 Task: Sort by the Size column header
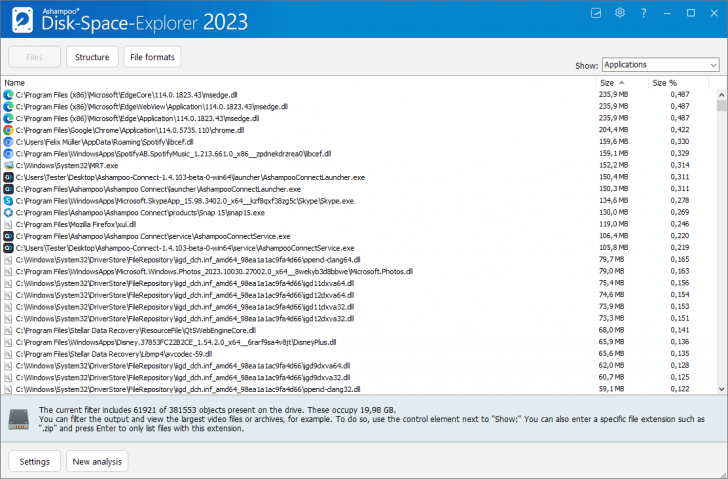click(622, 83)
